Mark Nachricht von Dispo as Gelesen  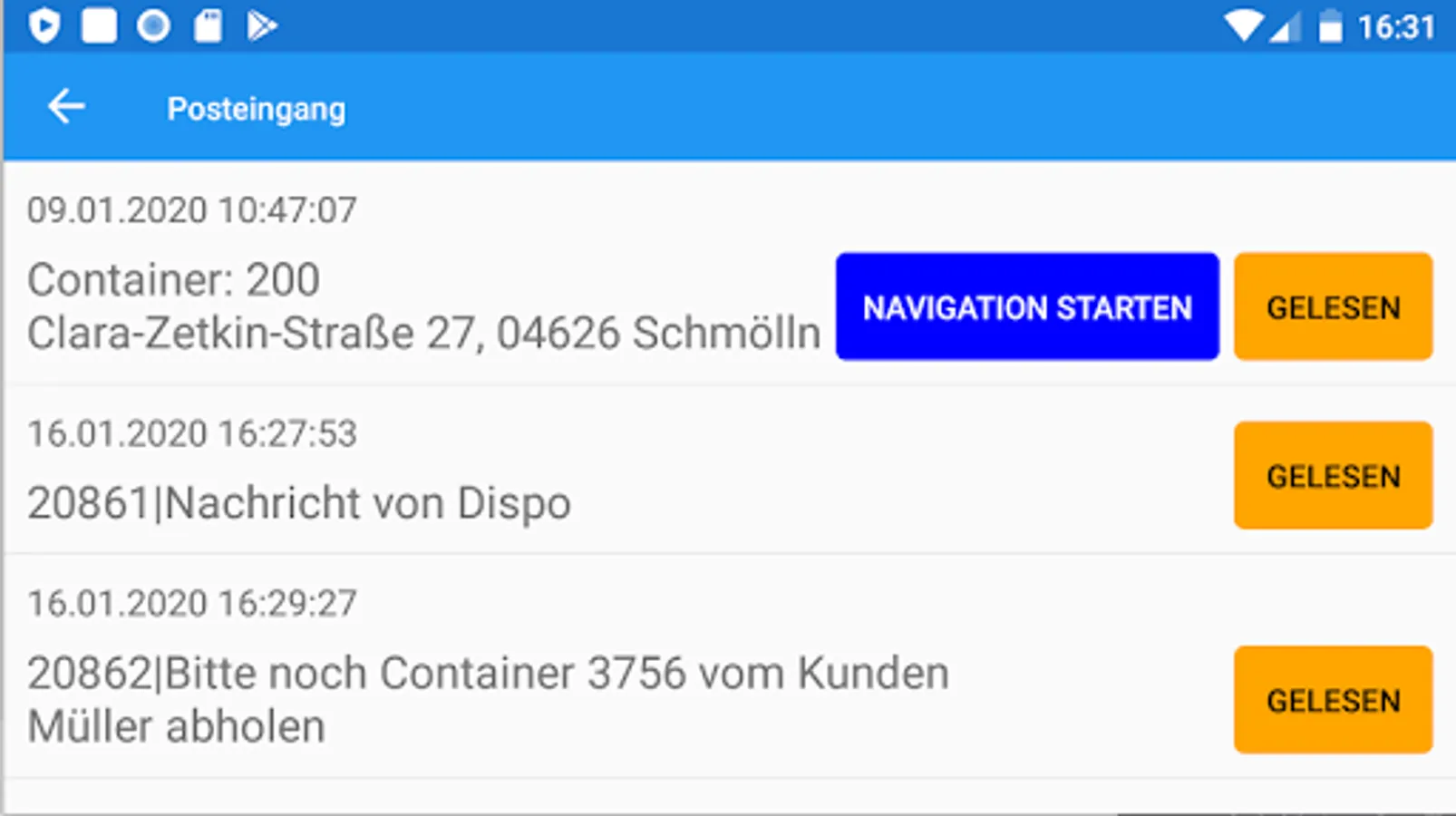click(1333, 475)
